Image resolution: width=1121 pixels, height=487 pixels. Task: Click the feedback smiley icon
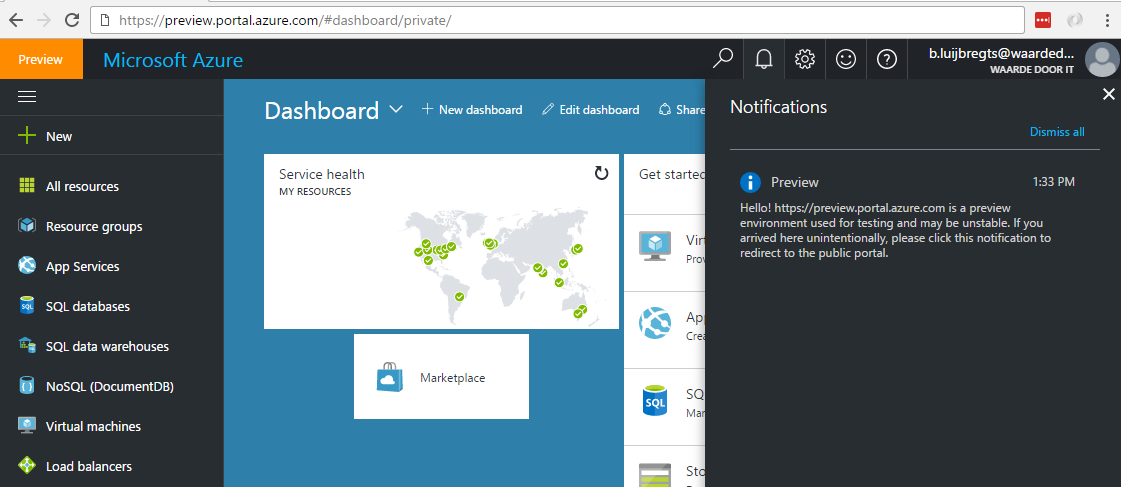point(846,59)
